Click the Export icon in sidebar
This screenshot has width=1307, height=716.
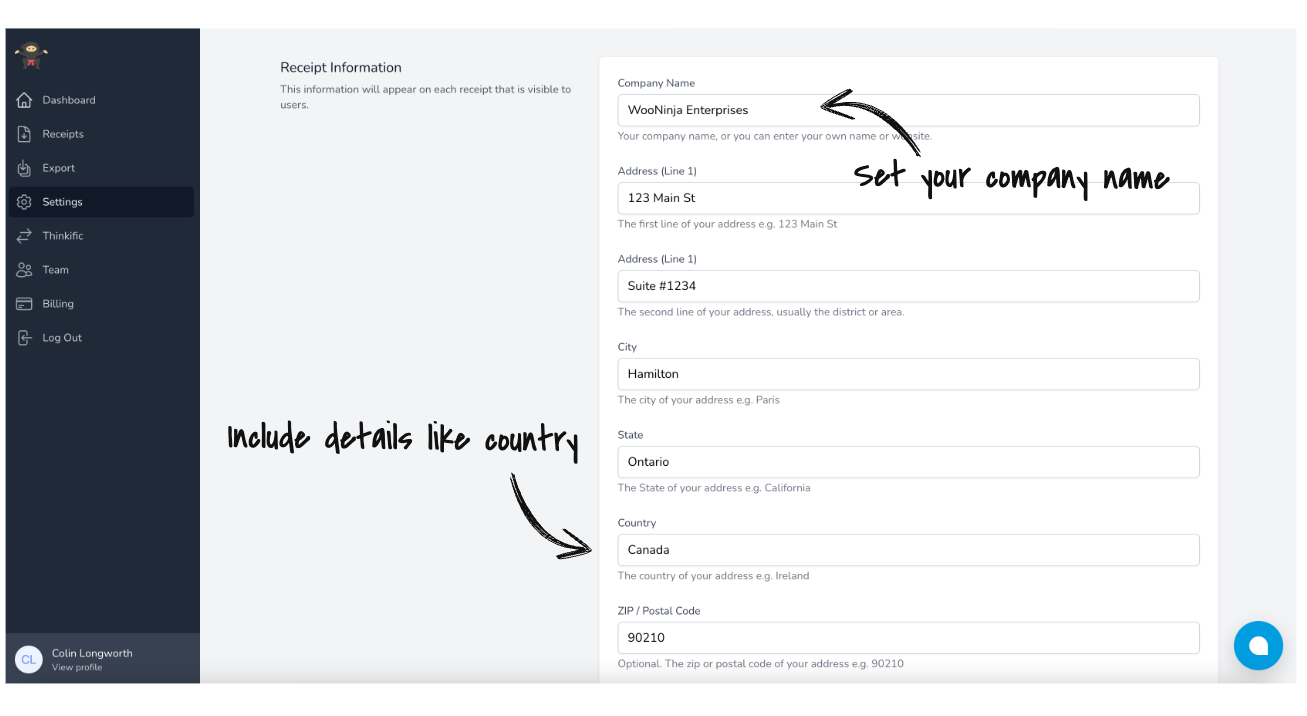pos(25,168)
